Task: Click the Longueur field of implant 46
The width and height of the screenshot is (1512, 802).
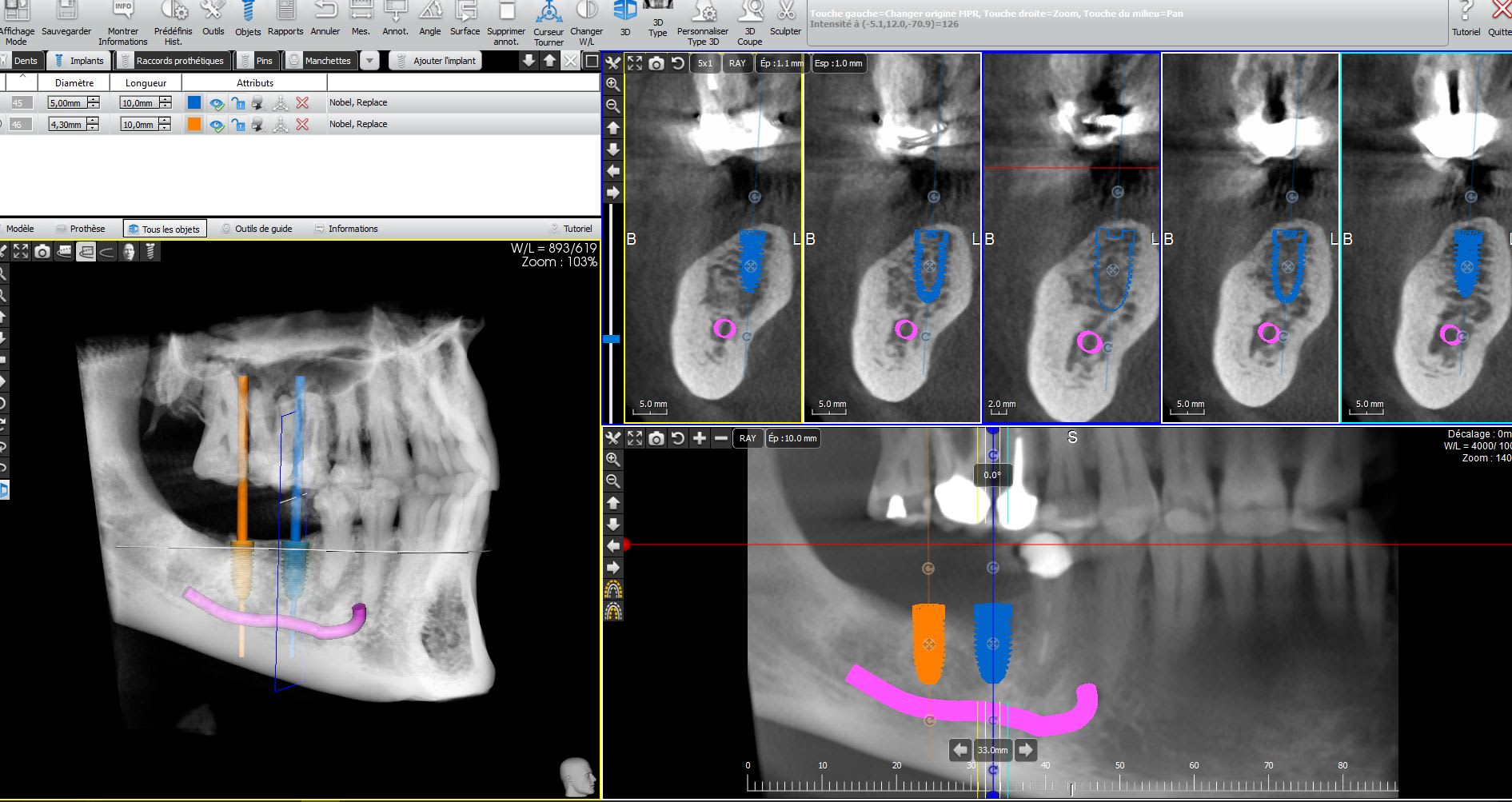Action: [x=138, y=125]
